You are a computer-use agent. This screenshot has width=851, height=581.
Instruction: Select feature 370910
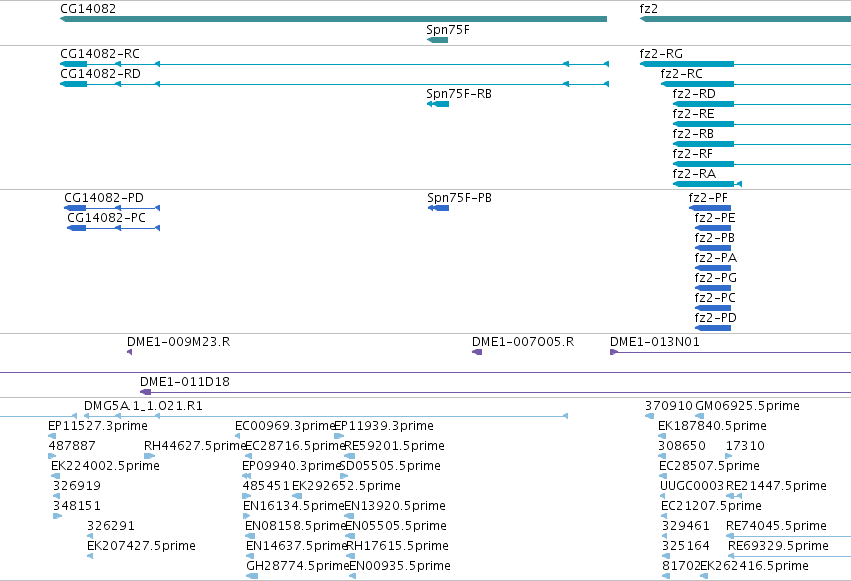[650, 416]
